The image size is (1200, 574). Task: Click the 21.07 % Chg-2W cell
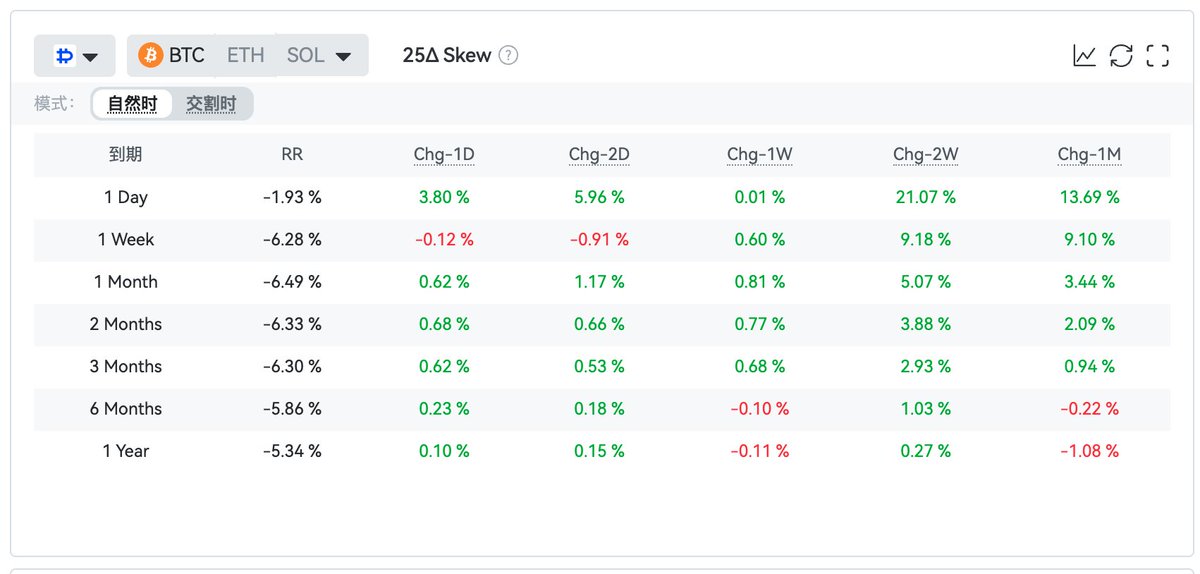(x=926, y=198)
